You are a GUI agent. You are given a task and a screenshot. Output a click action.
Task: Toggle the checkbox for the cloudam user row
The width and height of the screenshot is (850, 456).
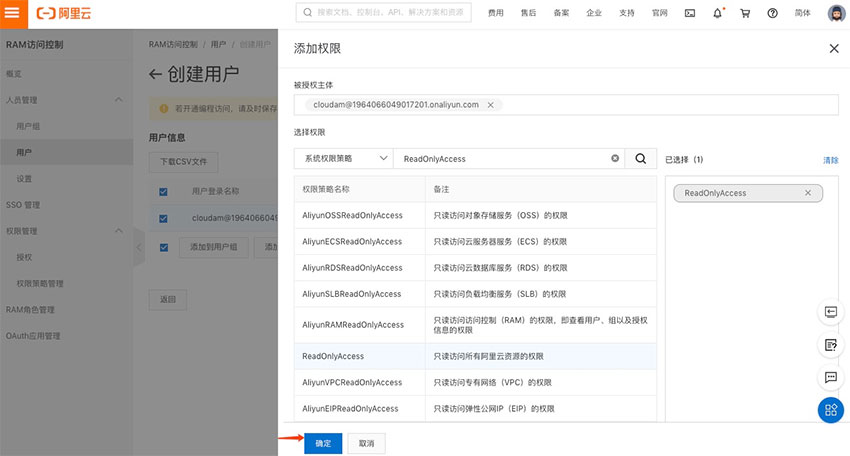click(x=163, y=219)
